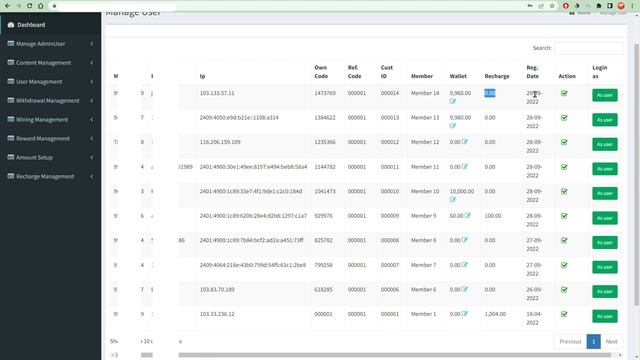Click the User Management table icon
Screen dimensions: 640x360
point(11,82)
